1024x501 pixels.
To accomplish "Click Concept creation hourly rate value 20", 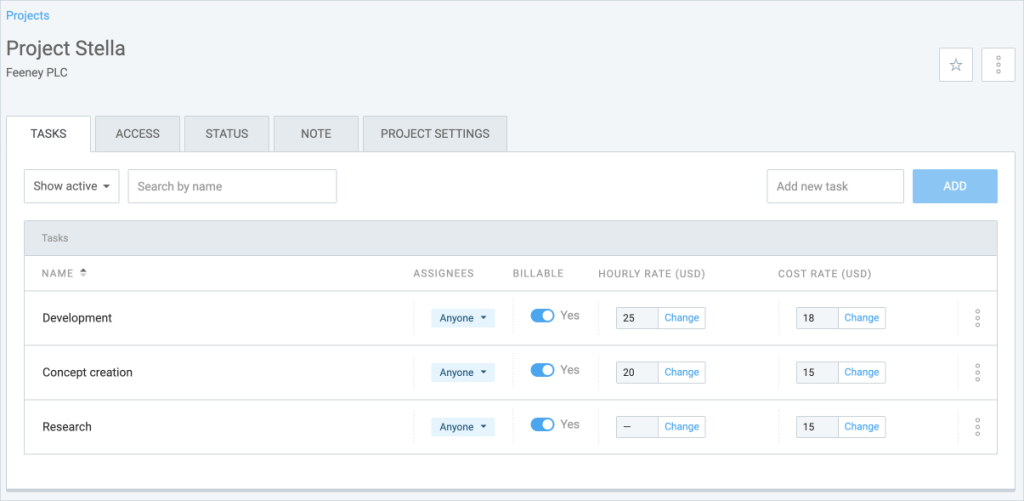I will pos(637,372).
